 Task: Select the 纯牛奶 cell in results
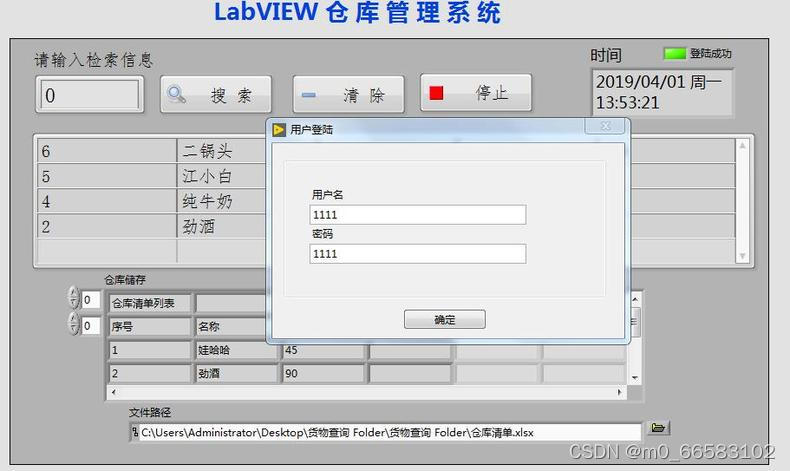222,201
